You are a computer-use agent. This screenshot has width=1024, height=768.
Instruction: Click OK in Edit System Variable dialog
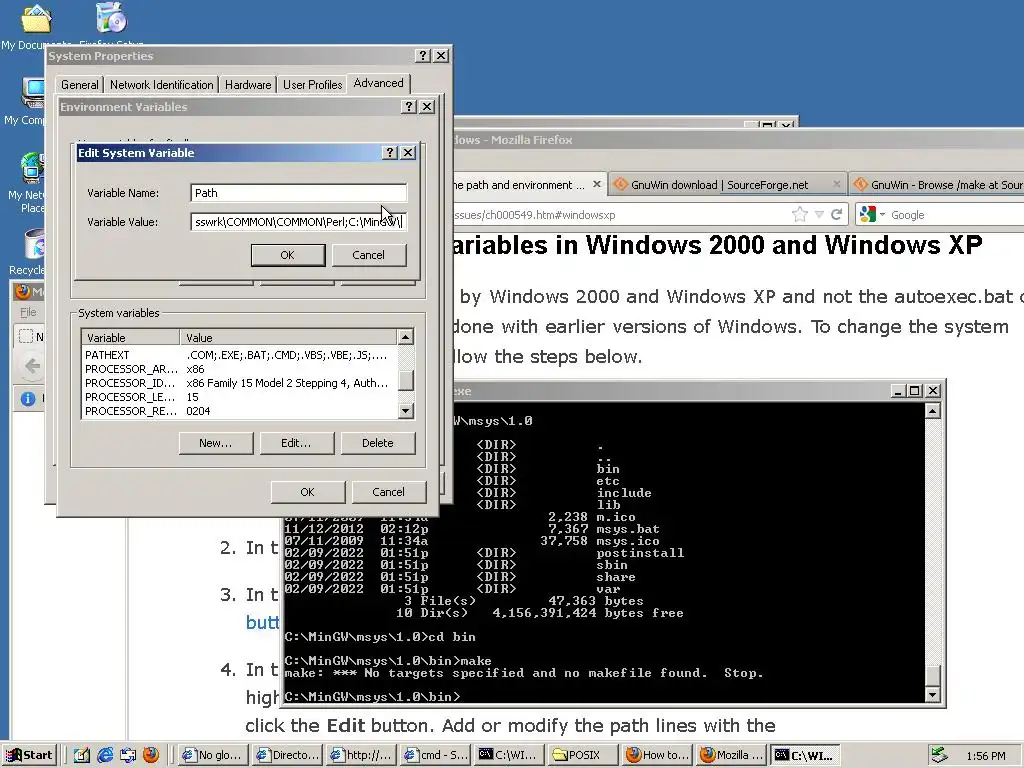pyautogui.click(x=288, y=255)
